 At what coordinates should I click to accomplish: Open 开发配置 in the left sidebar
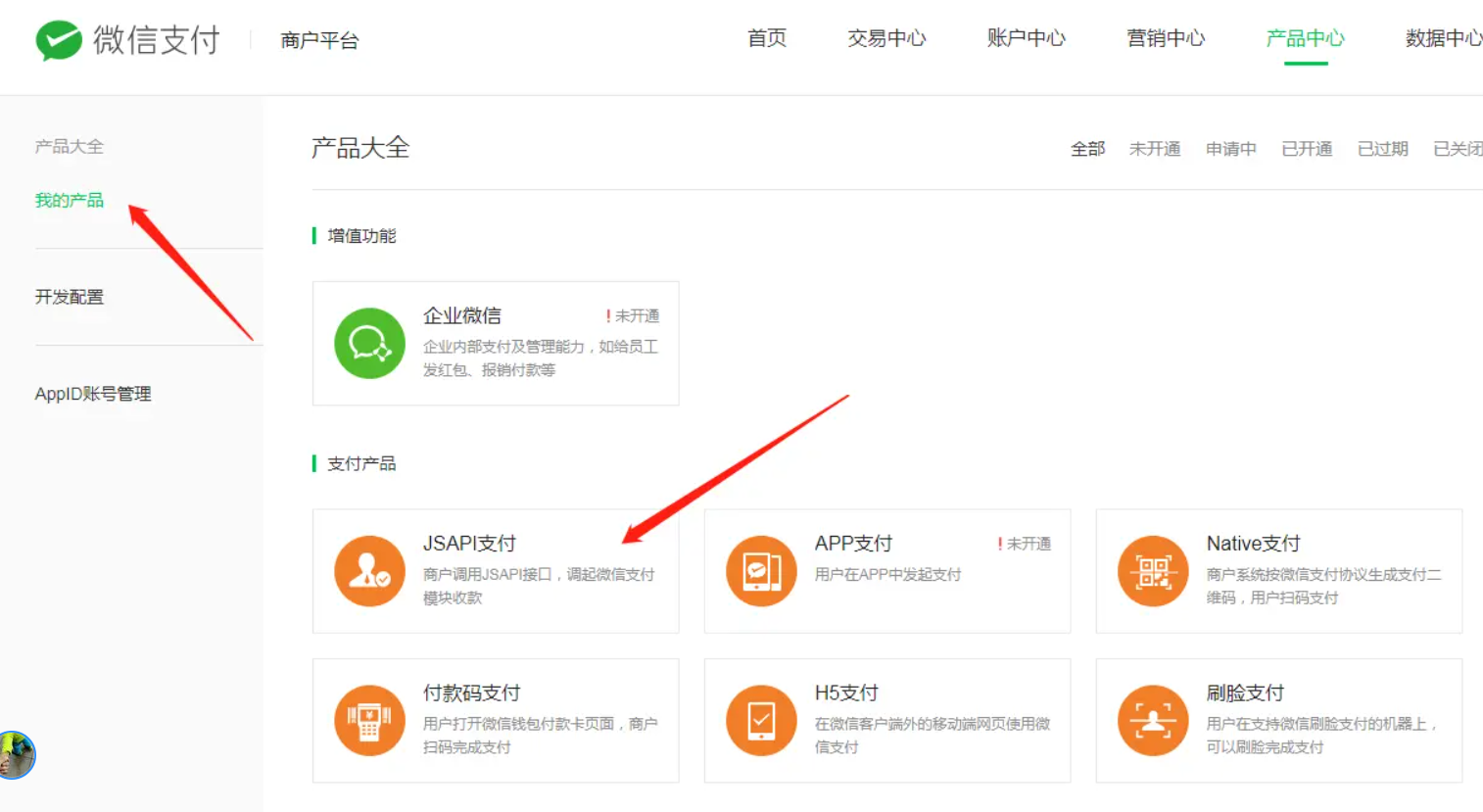70,297
